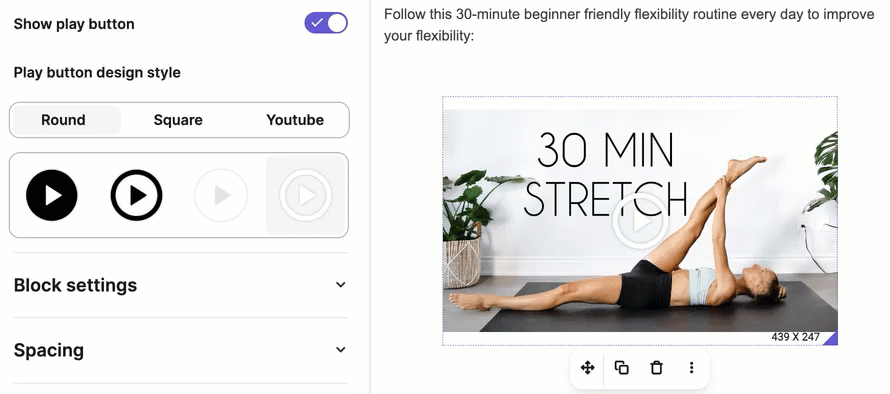
Task: Open more options three-dot menu
Action: pos(691,368)
